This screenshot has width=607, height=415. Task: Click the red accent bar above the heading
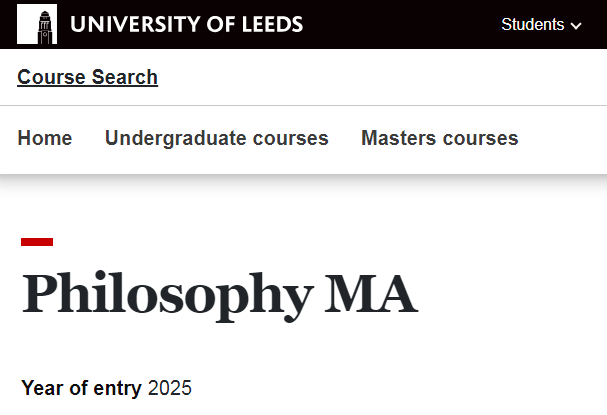click(37, 242)
